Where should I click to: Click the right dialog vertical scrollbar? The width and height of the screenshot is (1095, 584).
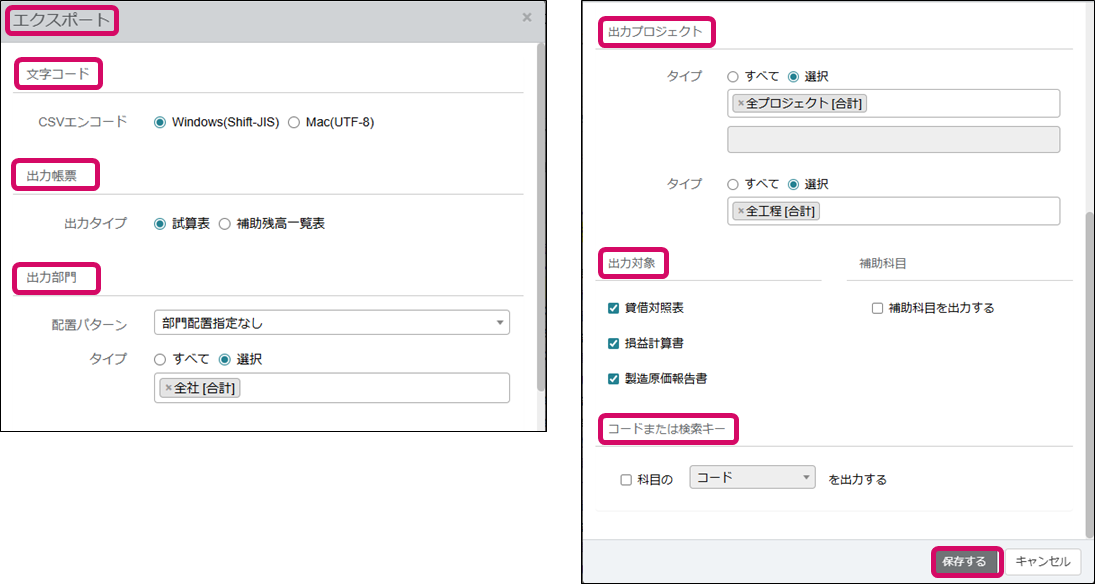point(1089,370)
